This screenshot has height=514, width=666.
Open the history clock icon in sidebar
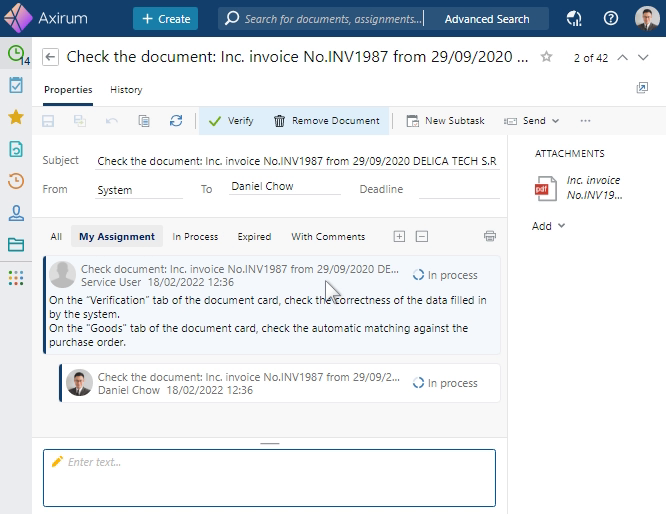(16, 181)
